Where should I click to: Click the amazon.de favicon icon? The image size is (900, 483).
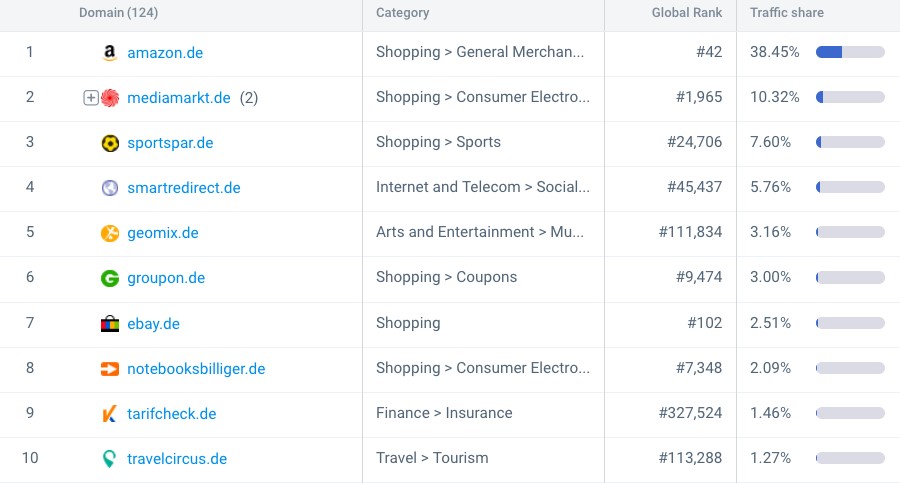pos(110,53)
